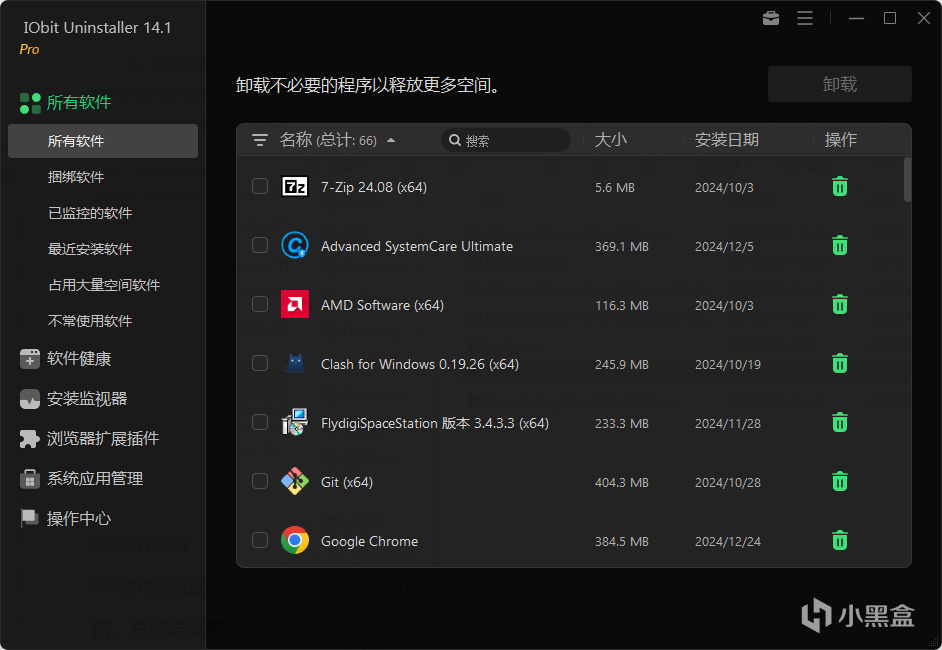Select the 7-Zip 24.08 (x64) program name
The image size is (942, 650).
coord(374,187)
